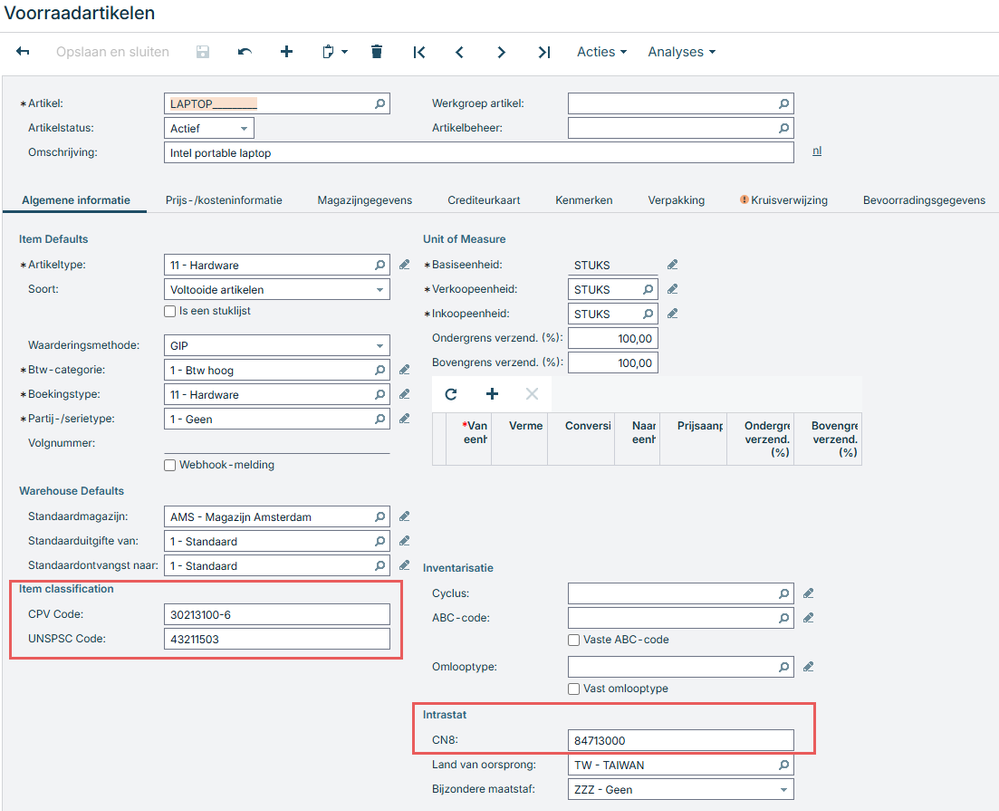Enable the Webhook-melding checkbox
999x811 pixels.
(x=170, y=465)
